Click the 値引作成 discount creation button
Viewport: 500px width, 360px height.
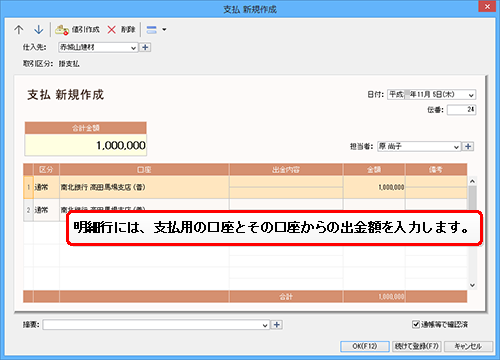point(77,30)
